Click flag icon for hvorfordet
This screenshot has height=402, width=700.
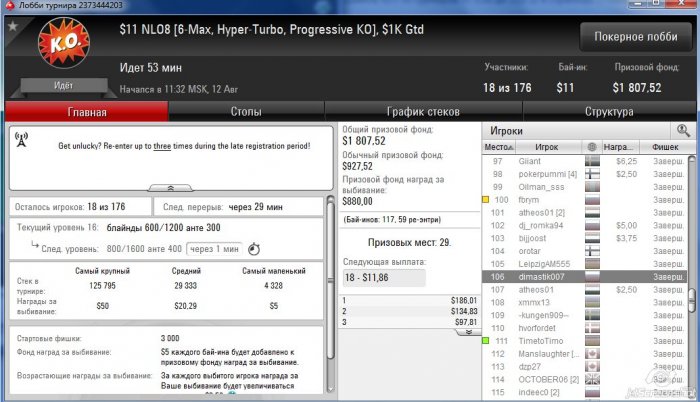pos(592,328)
